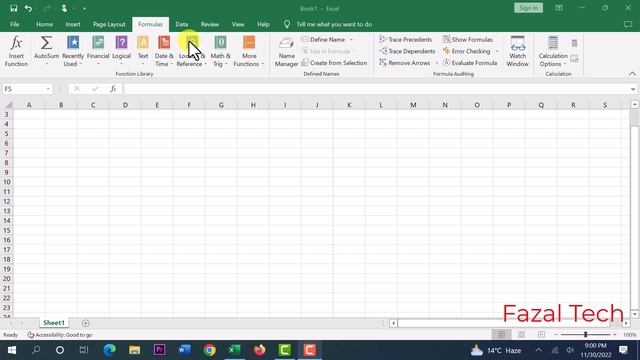The image size is (640, 360).
Task: Click Define Name button
Action: pos(323,40)
